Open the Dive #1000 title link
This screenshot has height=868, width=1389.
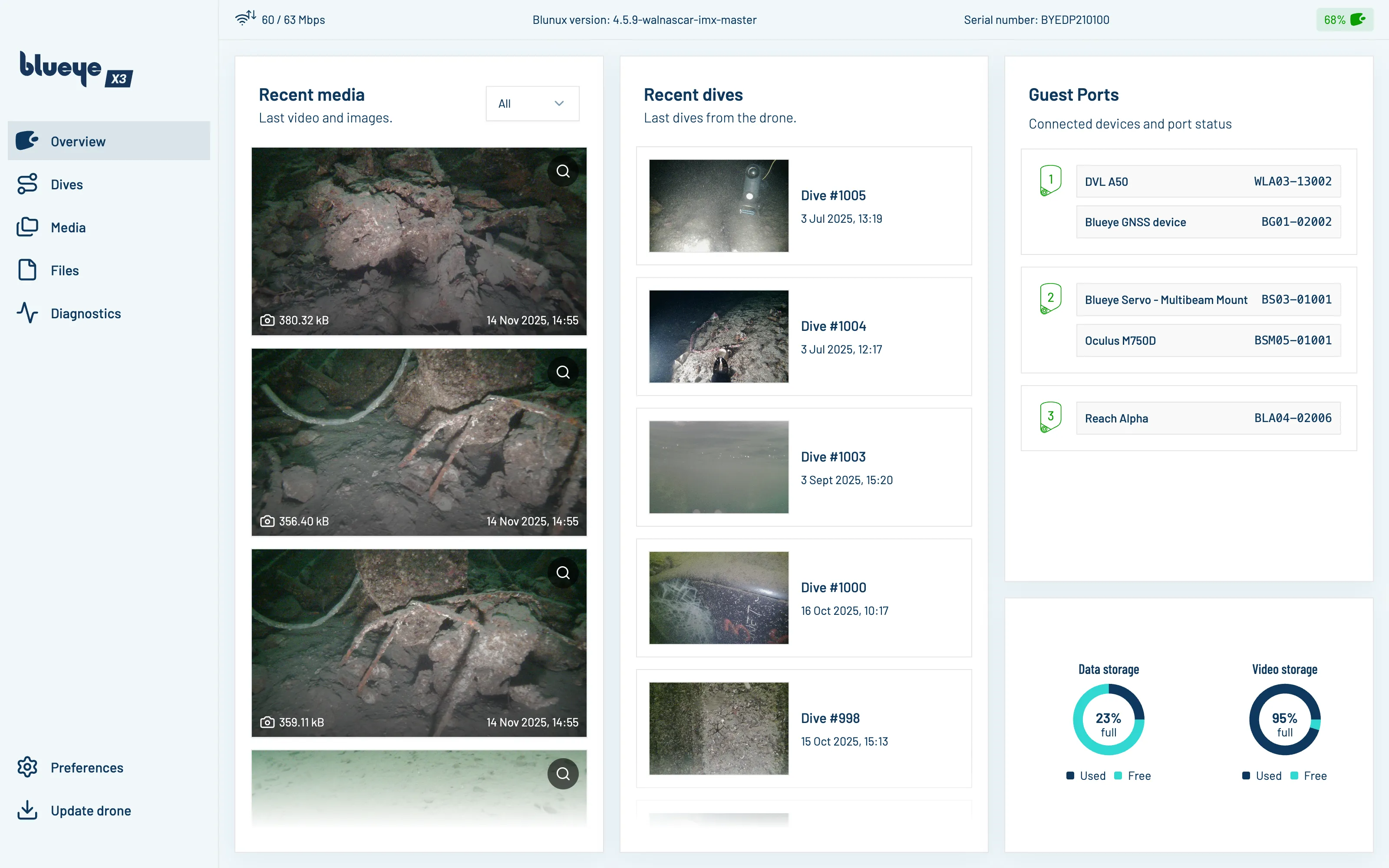(x=833, y=587)
